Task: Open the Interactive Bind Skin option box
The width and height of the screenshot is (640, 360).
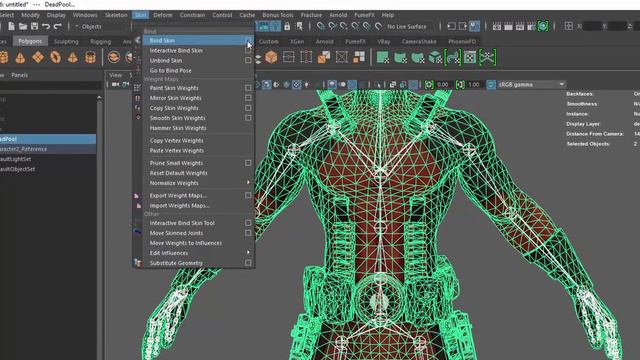Action: click(x=248, y=51)
